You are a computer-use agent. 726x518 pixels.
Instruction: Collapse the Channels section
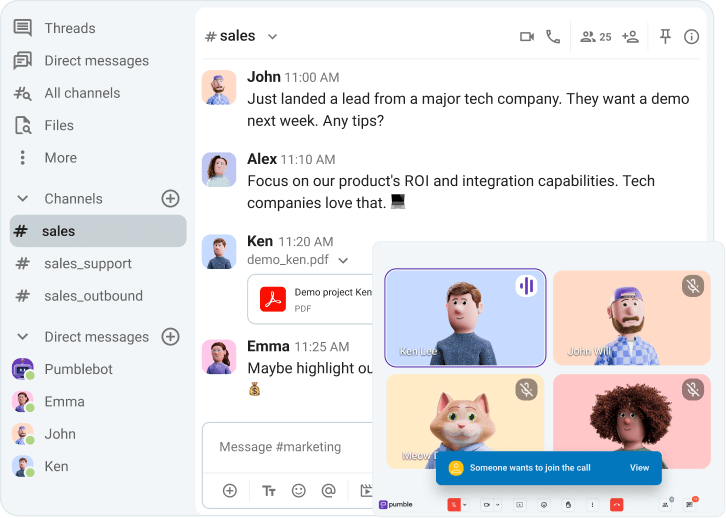(23, 199)
